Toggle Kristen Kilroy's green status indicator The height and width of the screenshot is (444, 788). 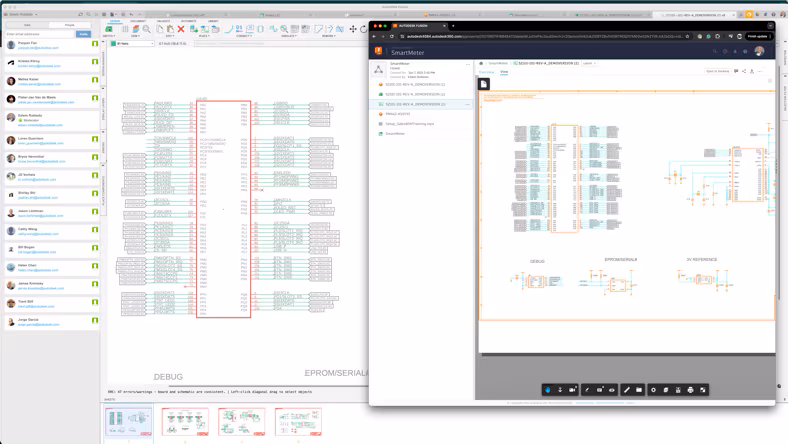(x=94, y=62)
